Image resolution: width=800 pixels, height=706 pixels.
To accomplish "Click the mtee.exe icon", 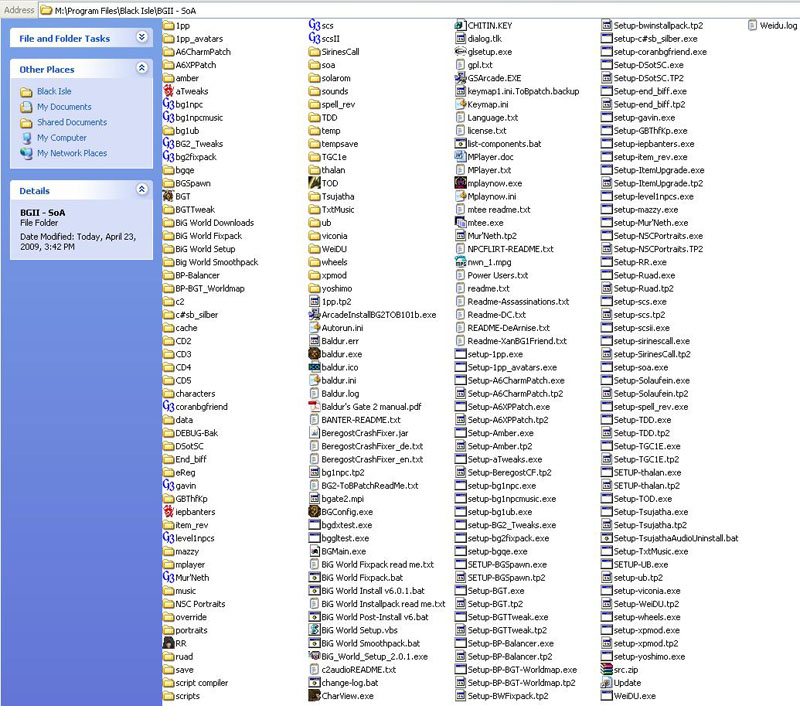I will coord(460,222).
